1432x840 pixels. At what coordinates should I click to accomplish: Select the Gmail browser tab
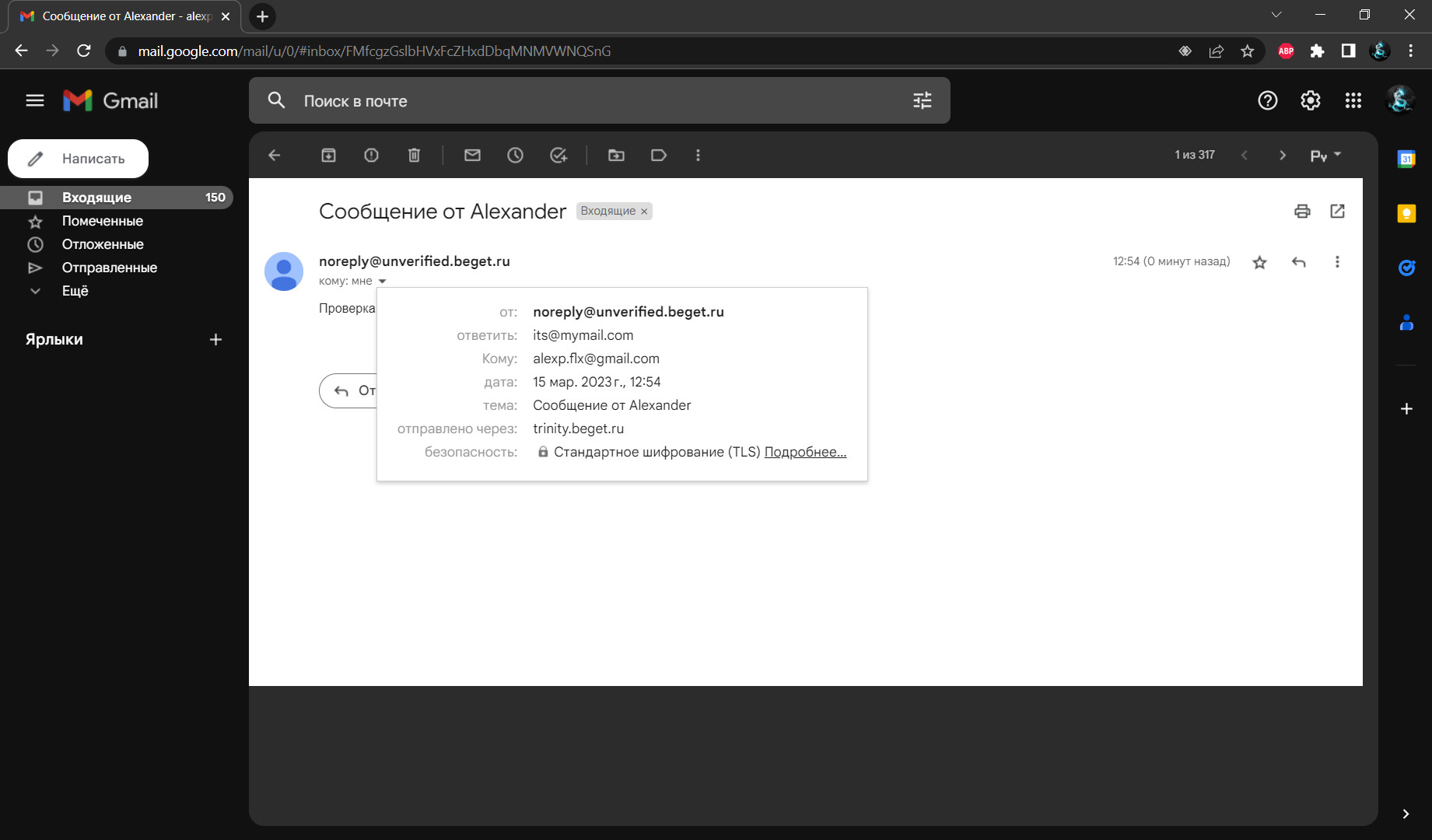124,16
